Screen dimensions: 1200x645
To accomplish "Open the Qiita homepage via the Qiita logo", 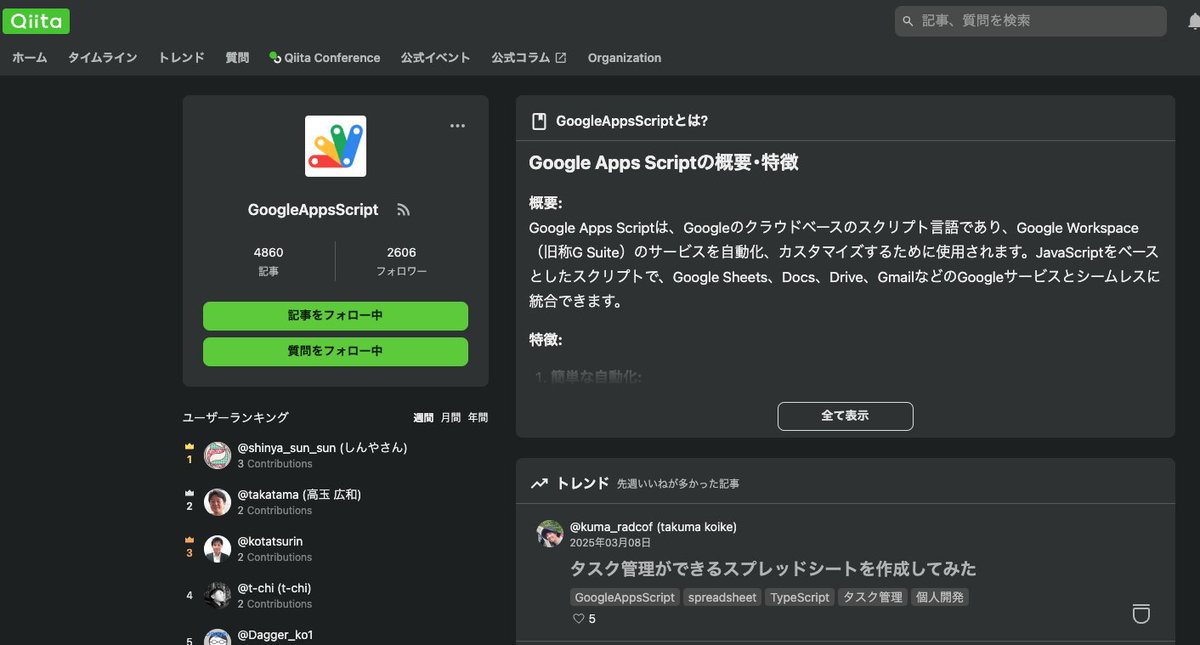I will (x=36, y=21).
